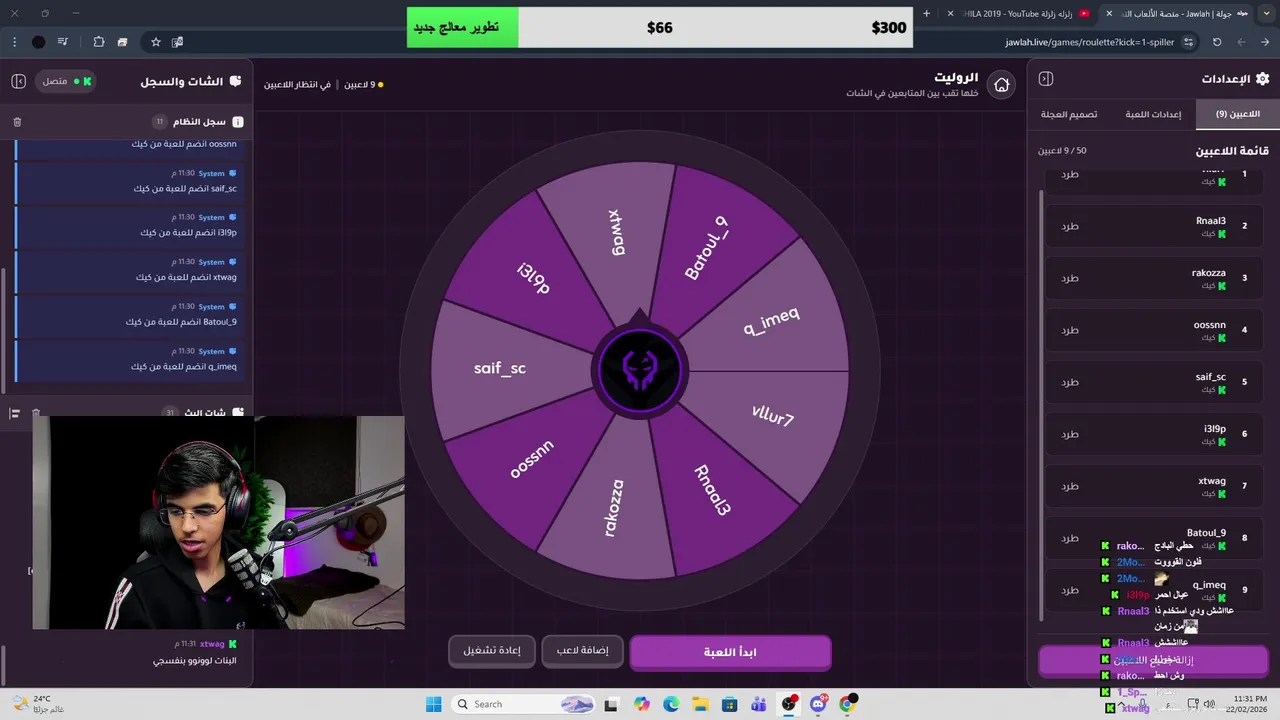Click the إعادة تشغيل button
1280x720 pixels.
pos(491,651)
